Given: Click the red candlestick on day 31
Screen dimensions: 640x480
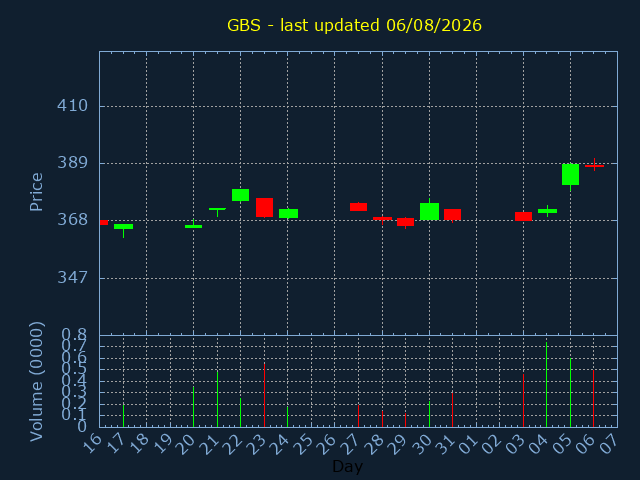Looking at the screenshot, I should pos(452,215).
